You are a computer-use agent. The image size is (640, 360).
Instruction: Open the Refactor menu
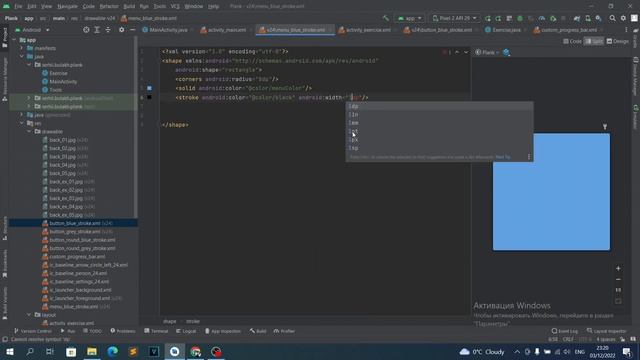pyautogui.click(x=109, y=7)
